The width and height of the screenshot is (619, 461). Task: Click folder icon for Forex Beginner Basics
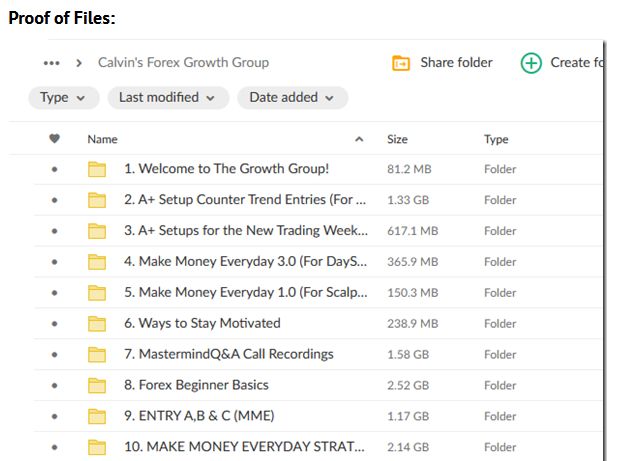97,385
